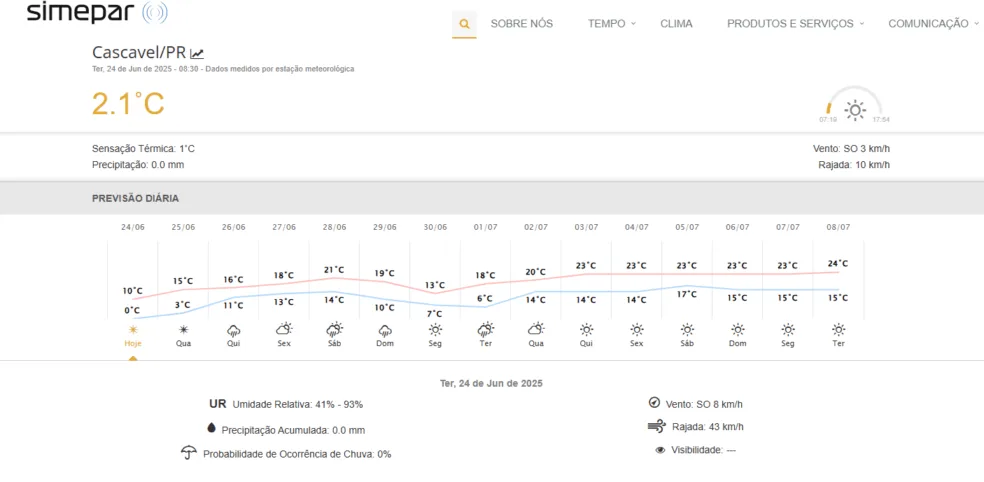Click the 17:54 sunset time
Screen dimensions: 984x482
tap(881, 119)
